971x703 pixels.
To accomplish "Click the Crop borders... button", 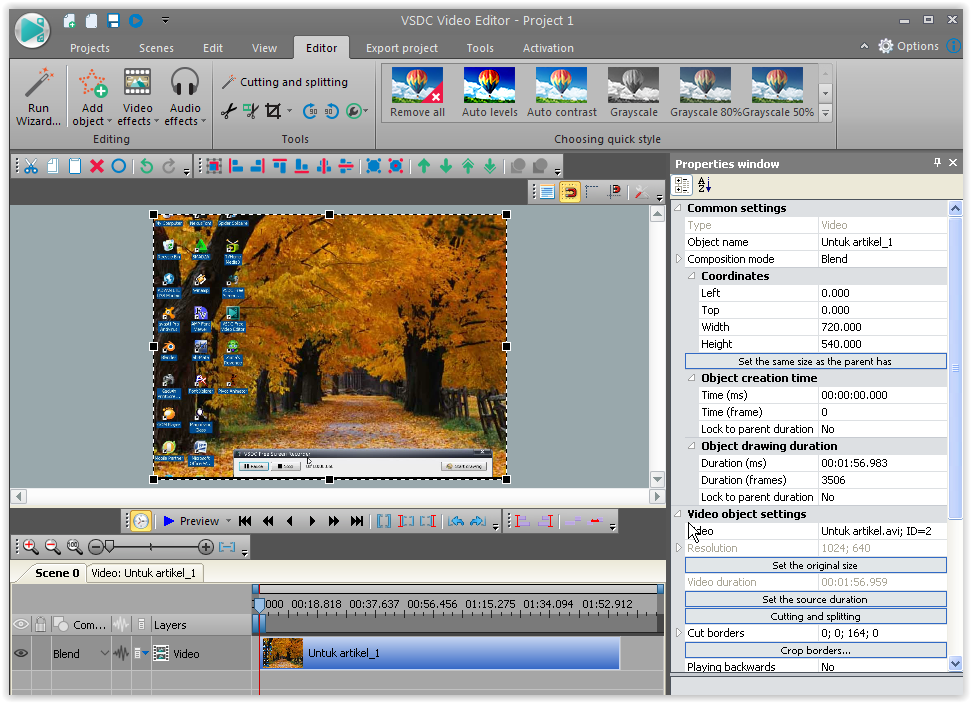I will (x=815, y=650).
